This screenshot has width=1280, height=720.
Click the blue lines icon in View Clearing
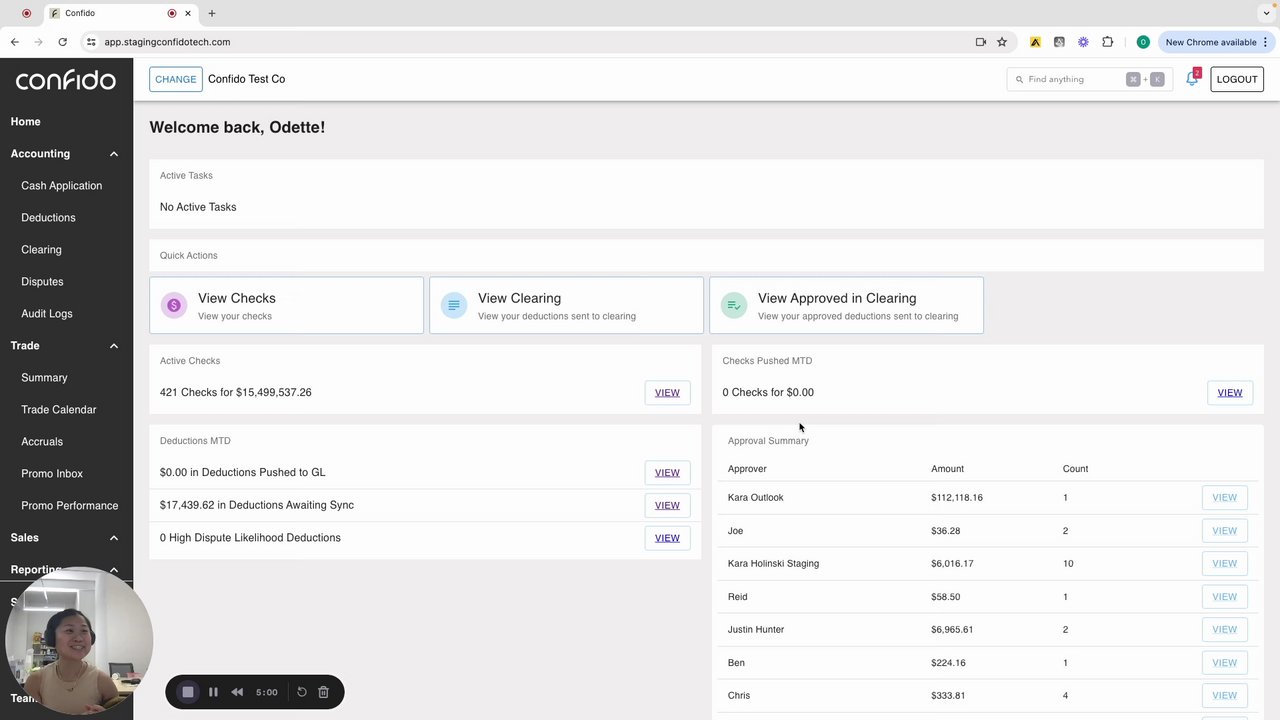pos(454,305)
